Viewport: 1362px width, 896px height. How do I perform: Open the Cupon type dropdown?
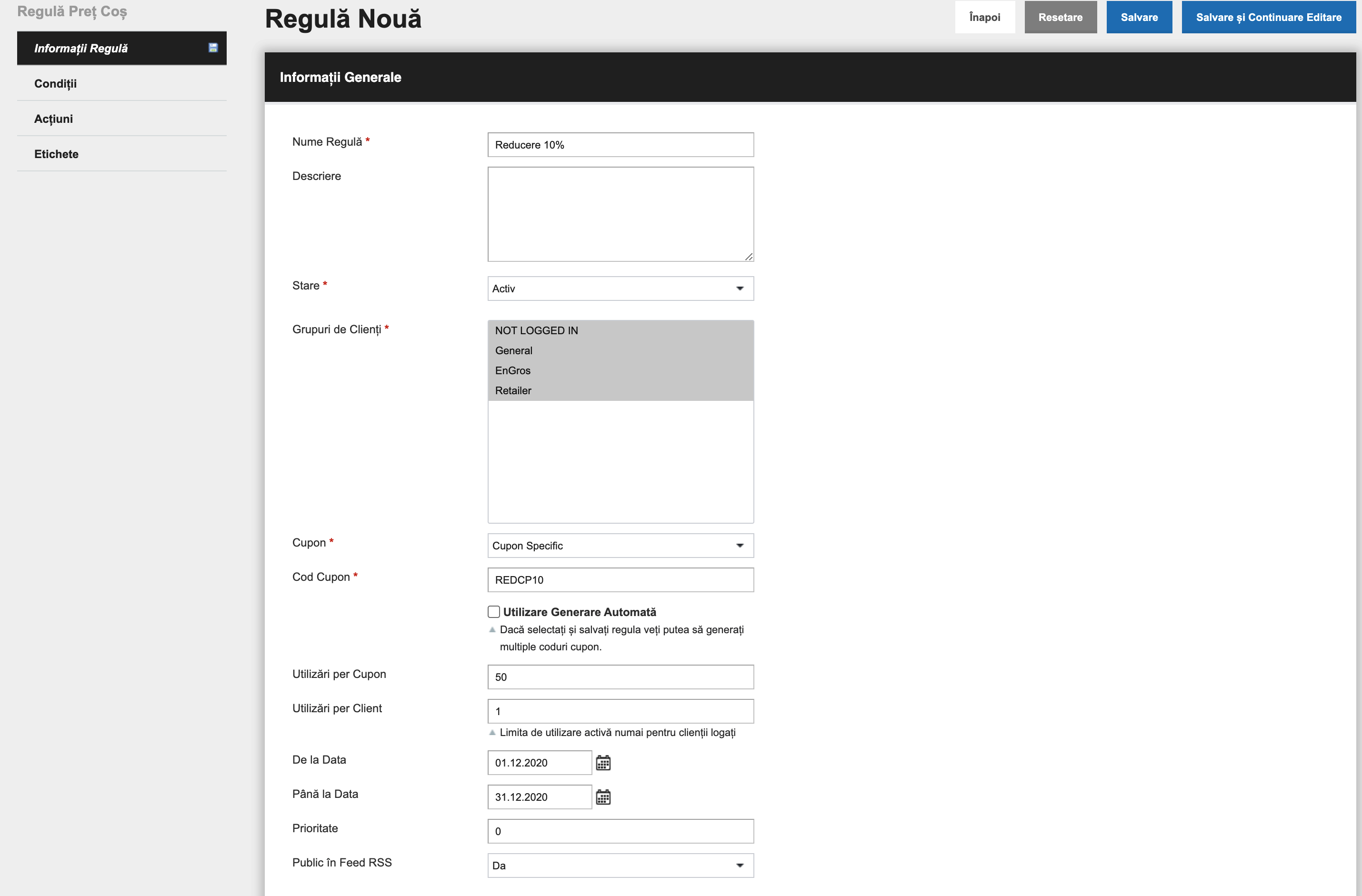point(621,545)
